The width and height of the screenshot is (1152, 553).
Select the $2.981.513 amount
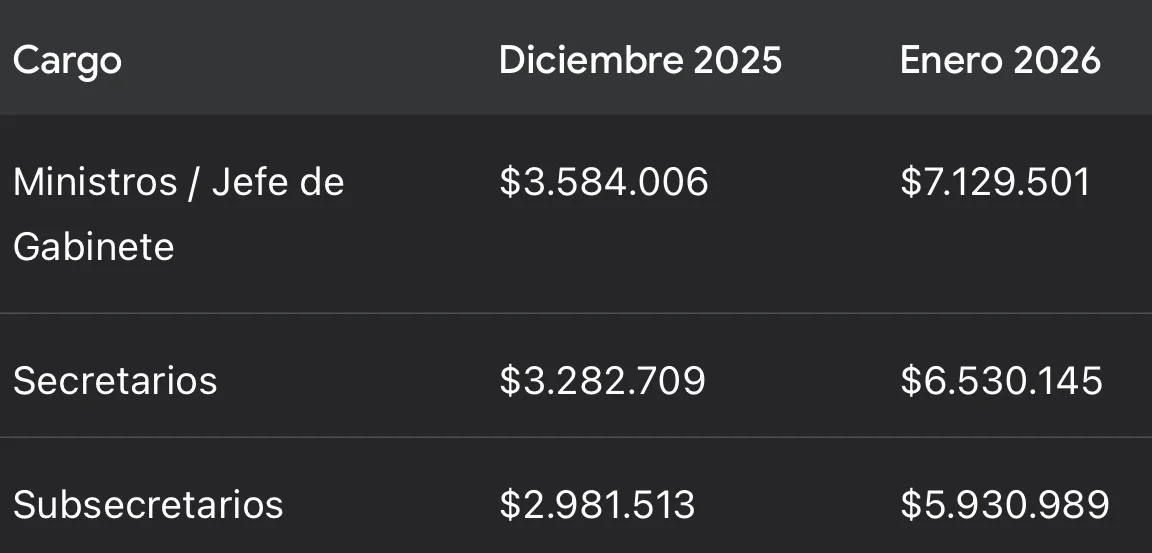(x=597, y=505)
